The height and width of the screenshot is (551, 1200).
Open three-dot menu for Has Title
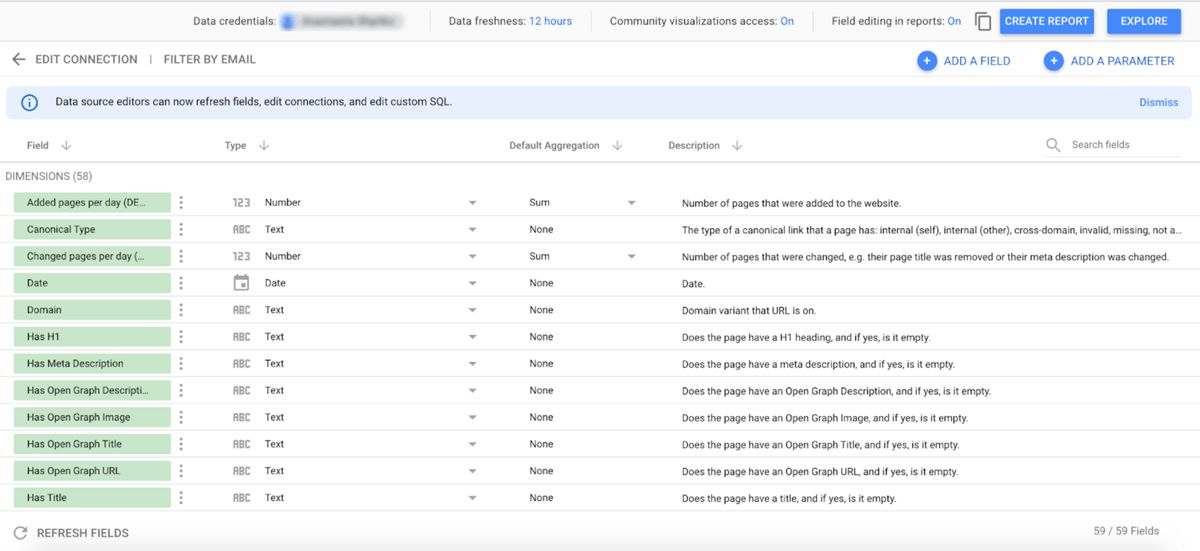click(181, 498)
